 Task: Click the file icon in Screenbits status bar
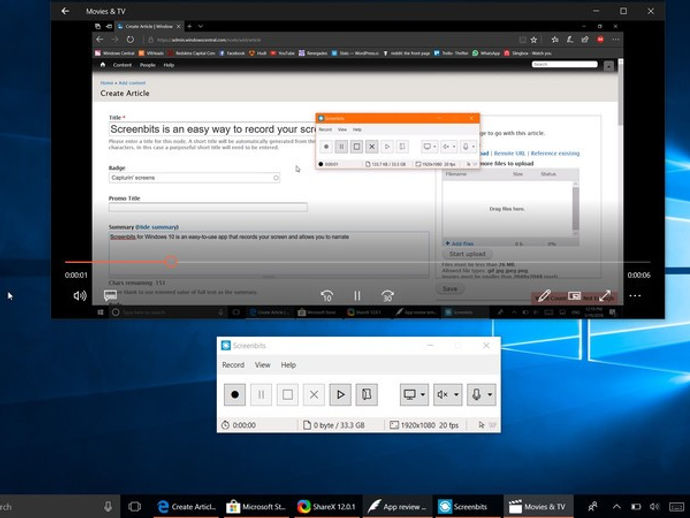coord(307,425)
